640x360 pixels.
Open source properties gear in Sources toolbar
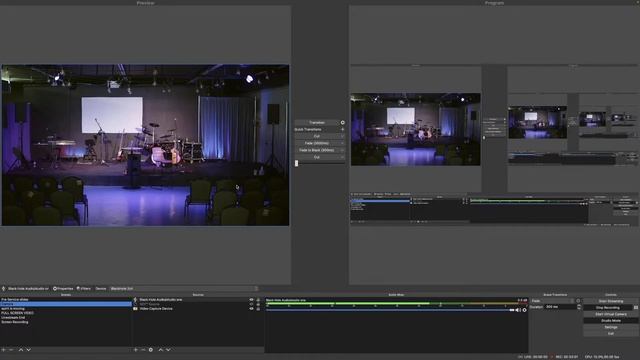[151, 350]
